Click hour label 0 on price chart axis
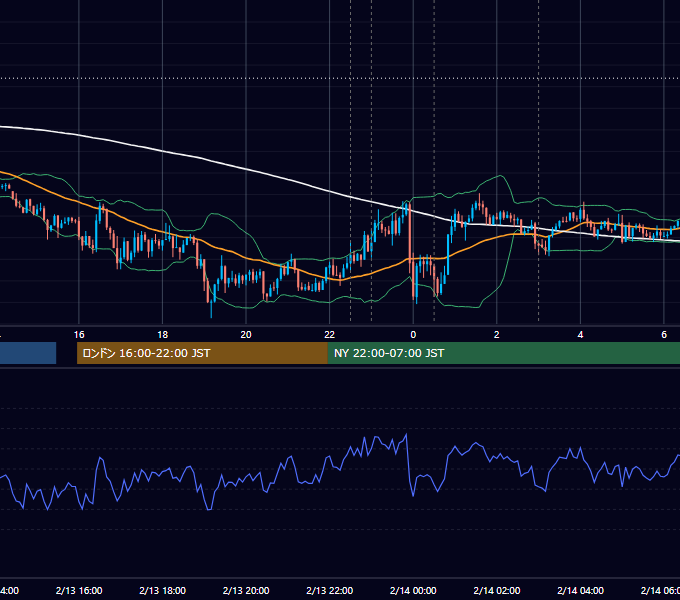 coord(413,335)
